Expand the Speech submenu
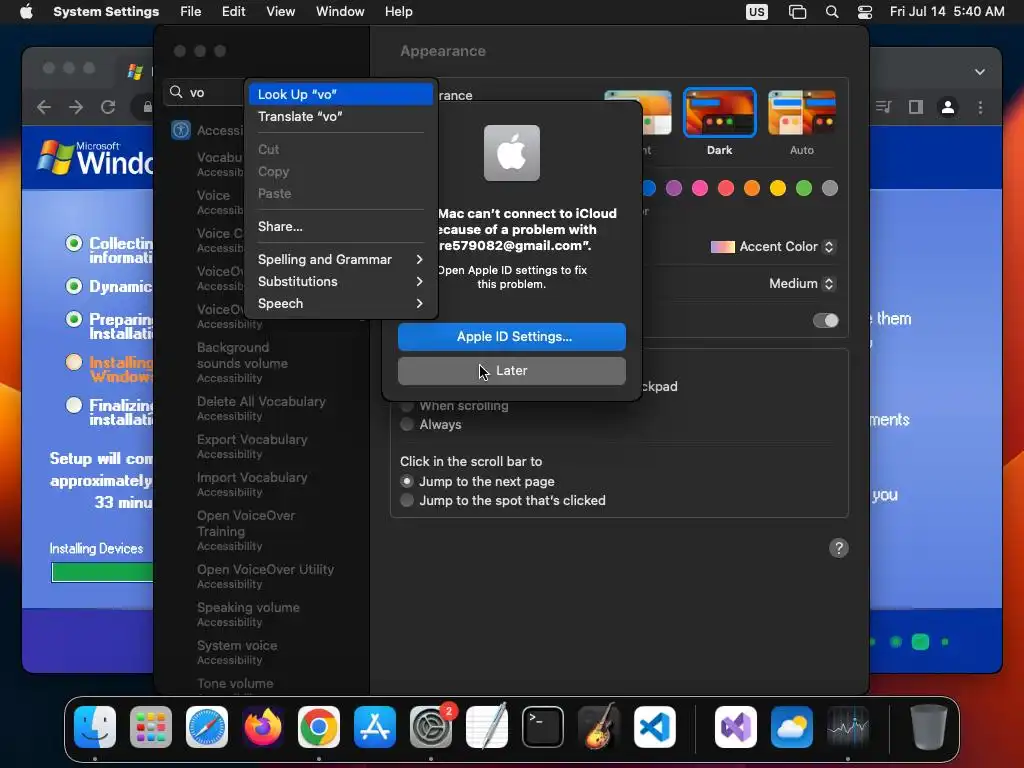 point(340,304)
